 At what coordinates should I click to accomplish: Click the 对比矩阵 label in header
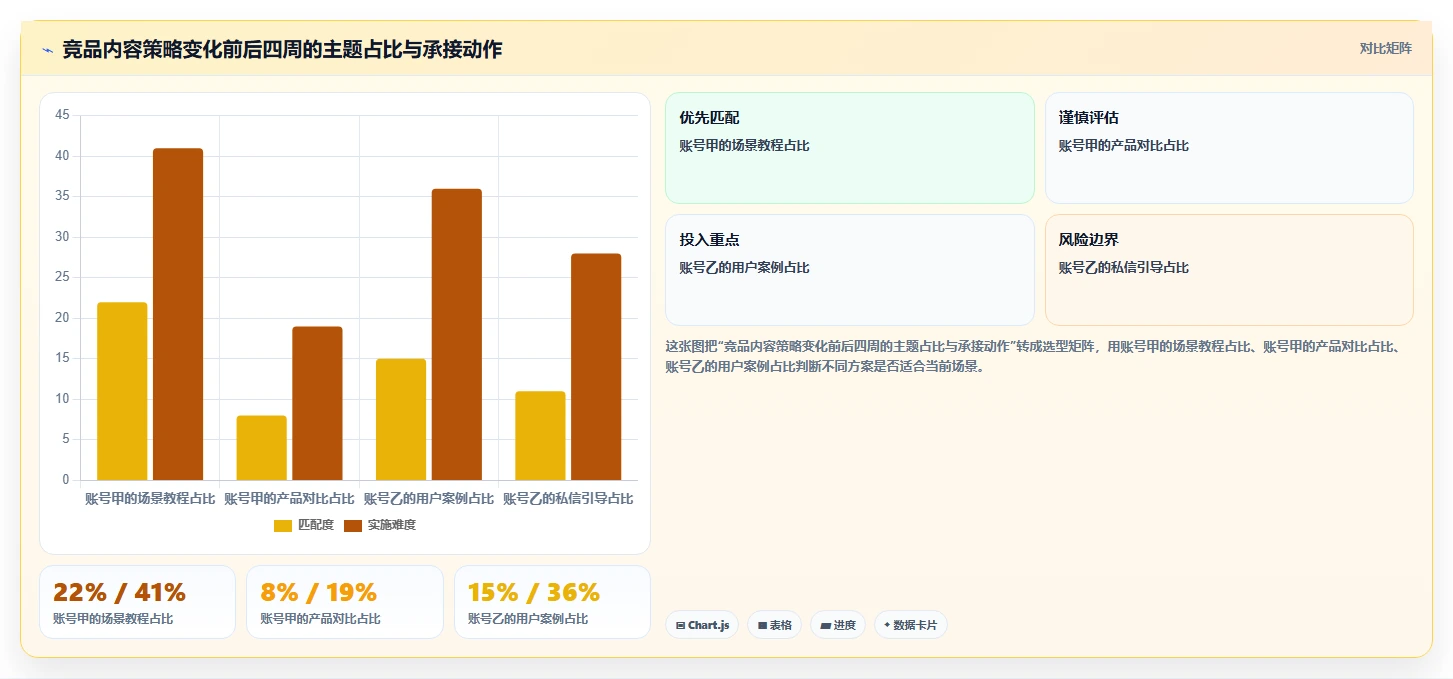(1385, 48)
